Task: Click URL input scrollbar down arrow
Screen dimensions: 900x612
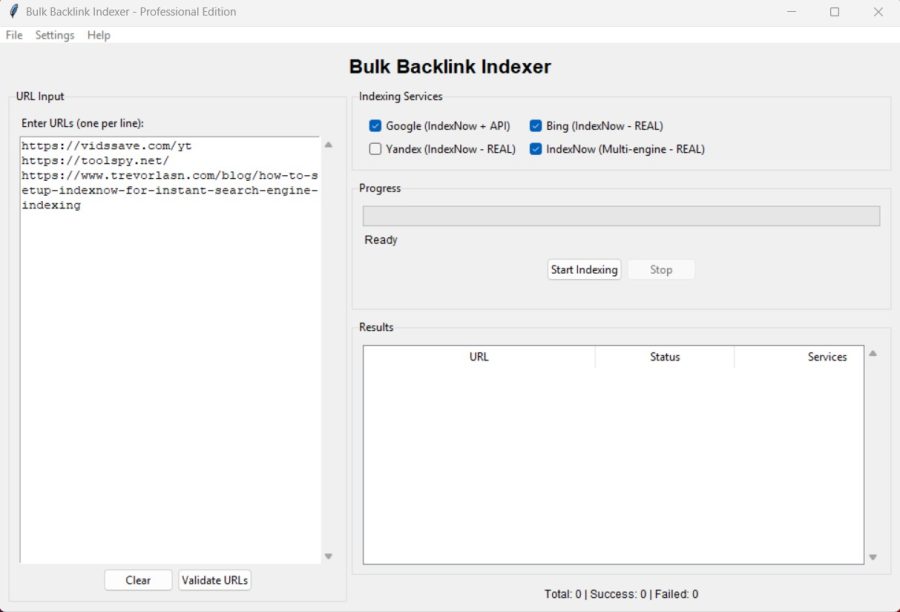Action: click(x=328, y=556)
